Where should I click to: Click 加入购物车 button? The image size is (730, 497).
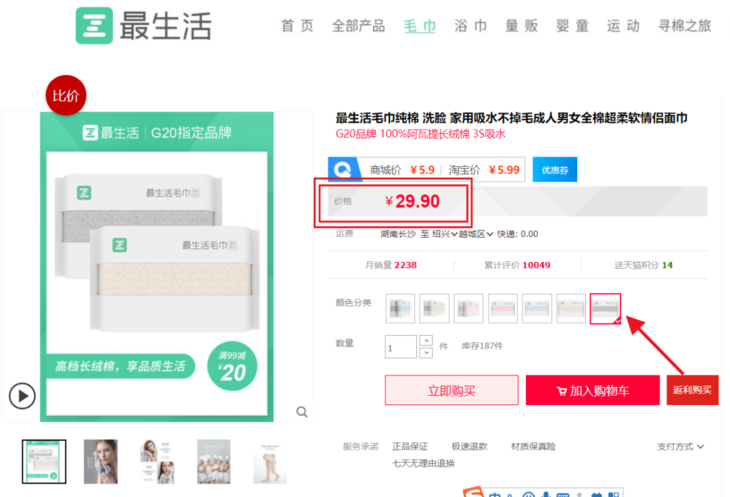(x=593, y=390)
